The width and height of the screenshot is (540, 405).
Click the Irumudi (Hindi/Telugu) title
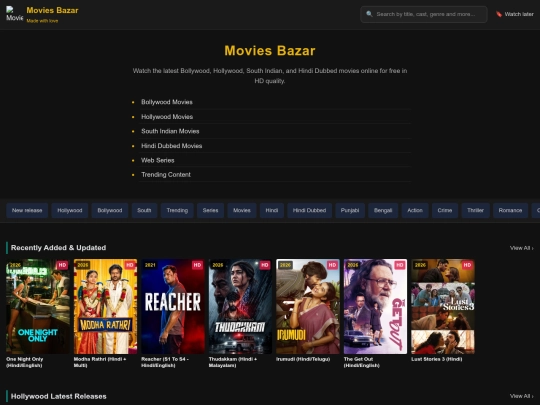pyautogui.click(x=303, y=359)
